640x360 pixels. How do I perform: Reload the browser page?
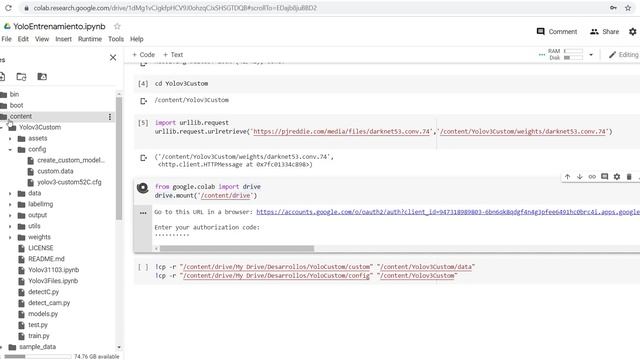[8, 8]
